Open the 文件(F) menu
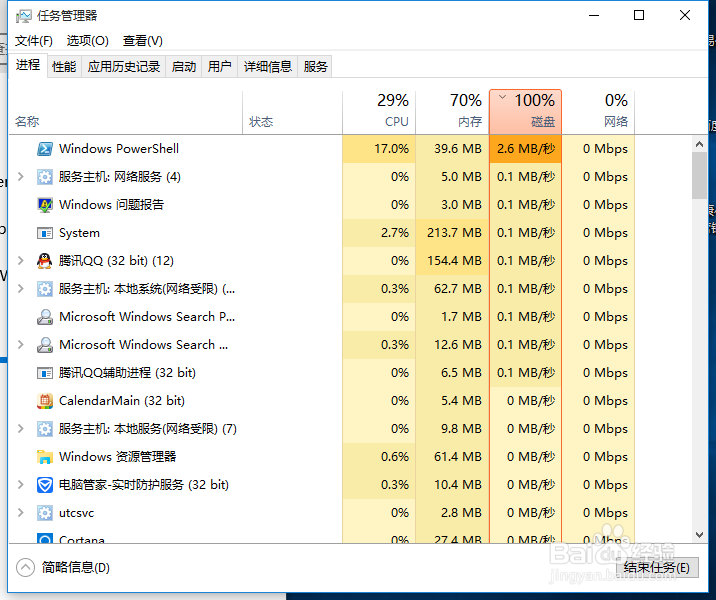716x600 pixels. point(34,41)
